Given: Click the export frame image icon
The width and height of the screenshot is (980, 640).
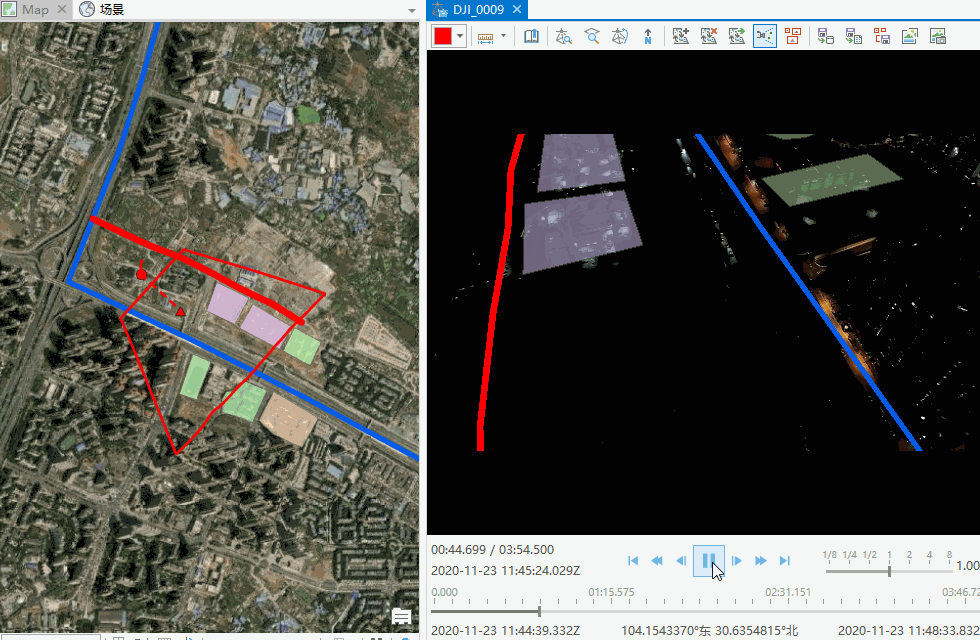Looking at the screenshot, I should [909, 36].
